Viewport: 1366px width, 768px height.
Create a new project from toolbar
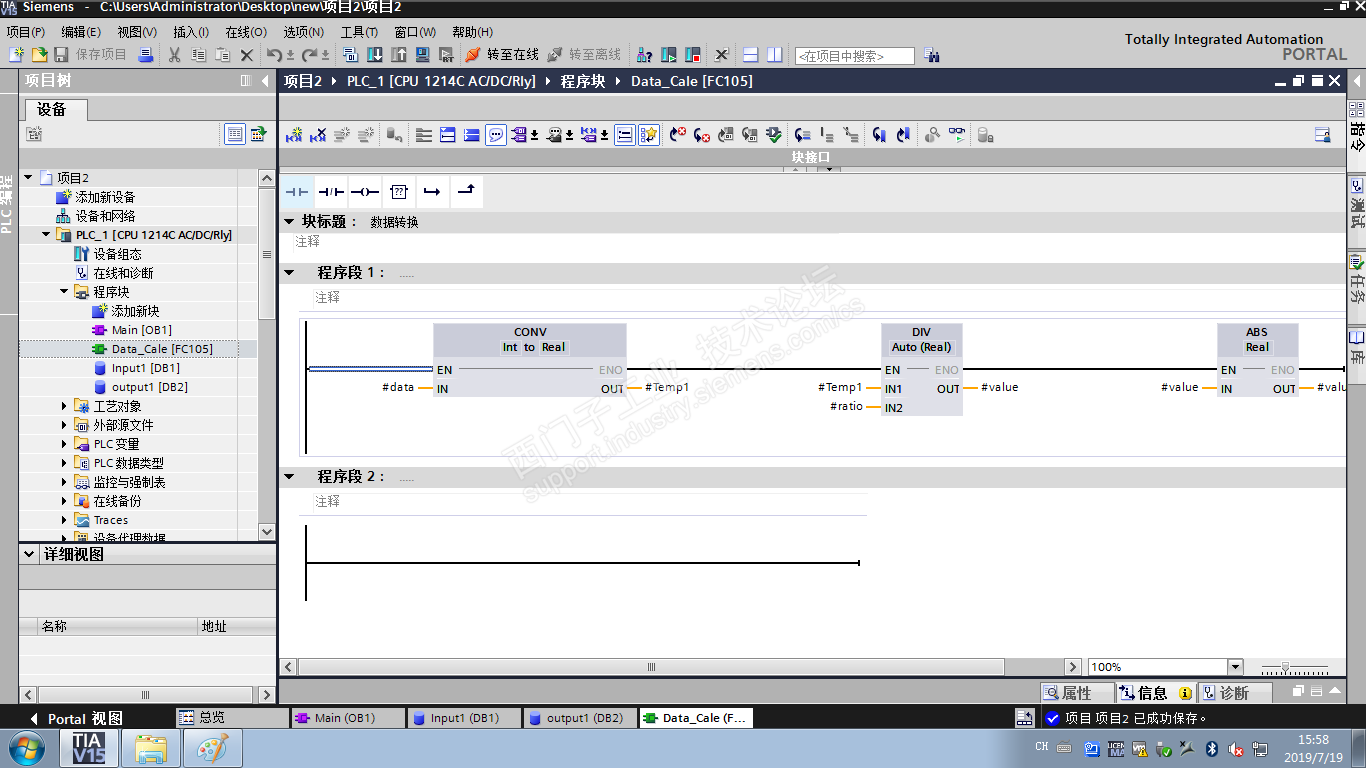click(x=17, y=54)
